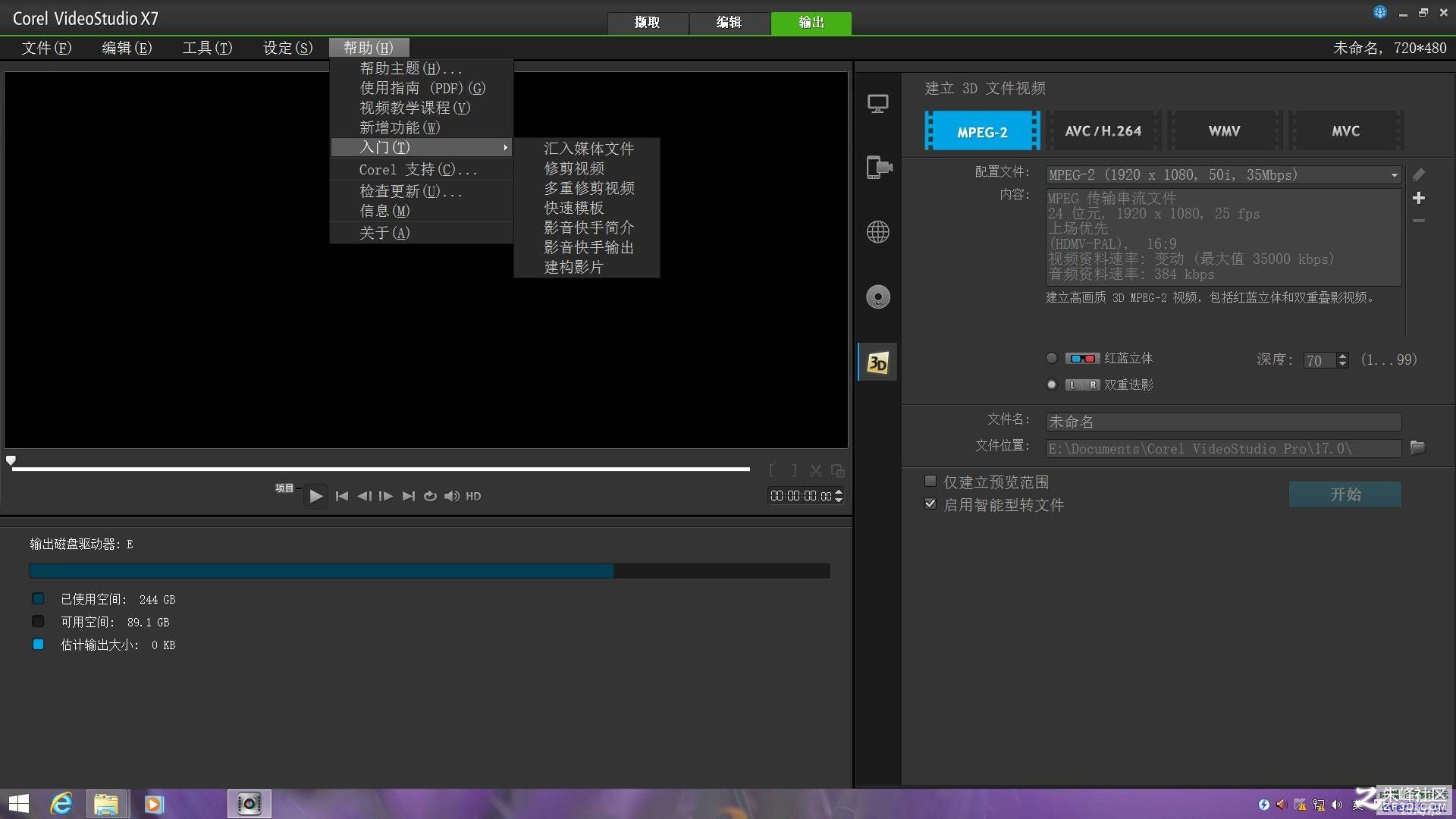Choose 帮助主题(H) from the help menu
The width and height of the screenshot is (1456, 819).
pos(422,68)
